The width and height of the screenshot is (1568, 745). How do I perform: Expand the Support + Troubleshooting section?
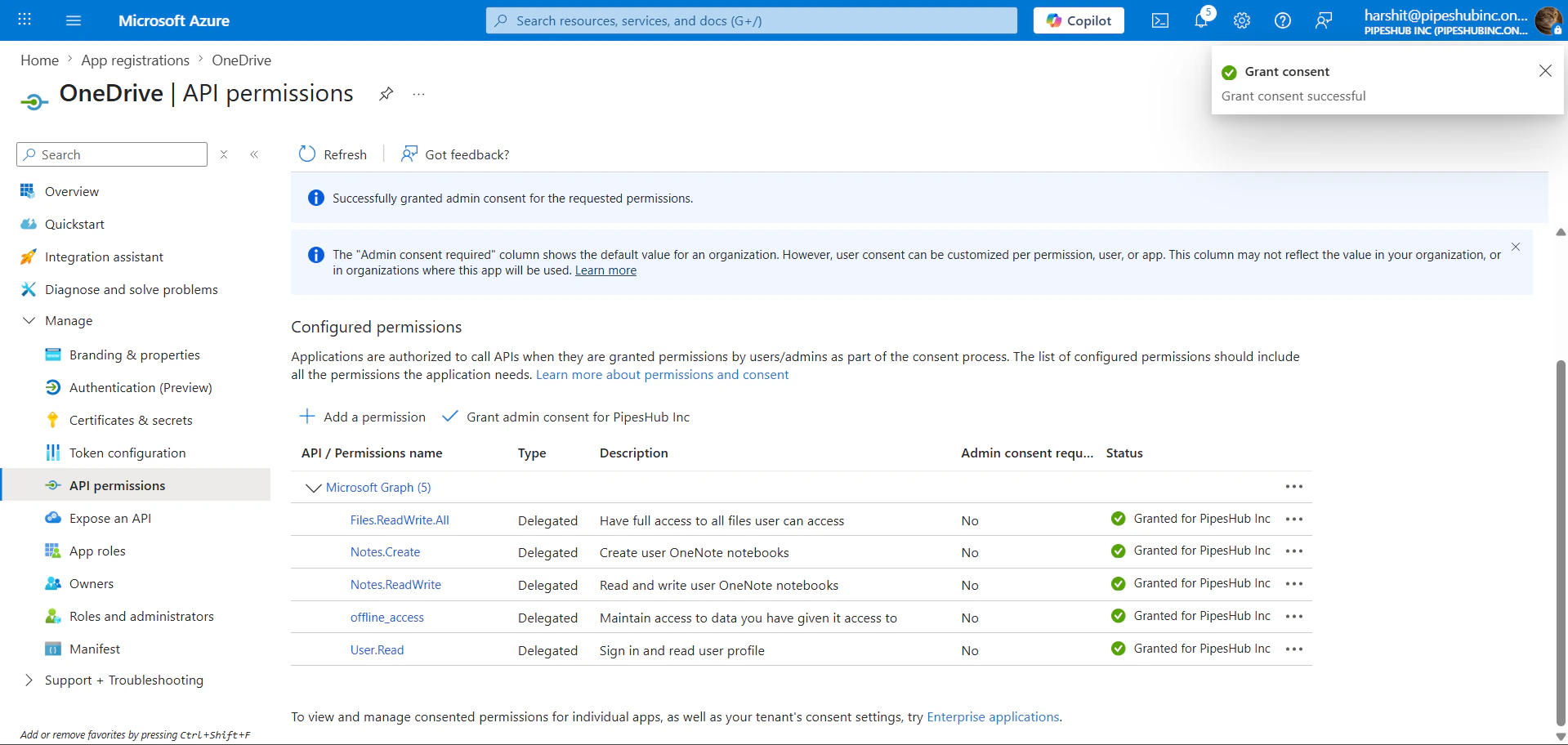pyautogui.click(x=124, y=680)
